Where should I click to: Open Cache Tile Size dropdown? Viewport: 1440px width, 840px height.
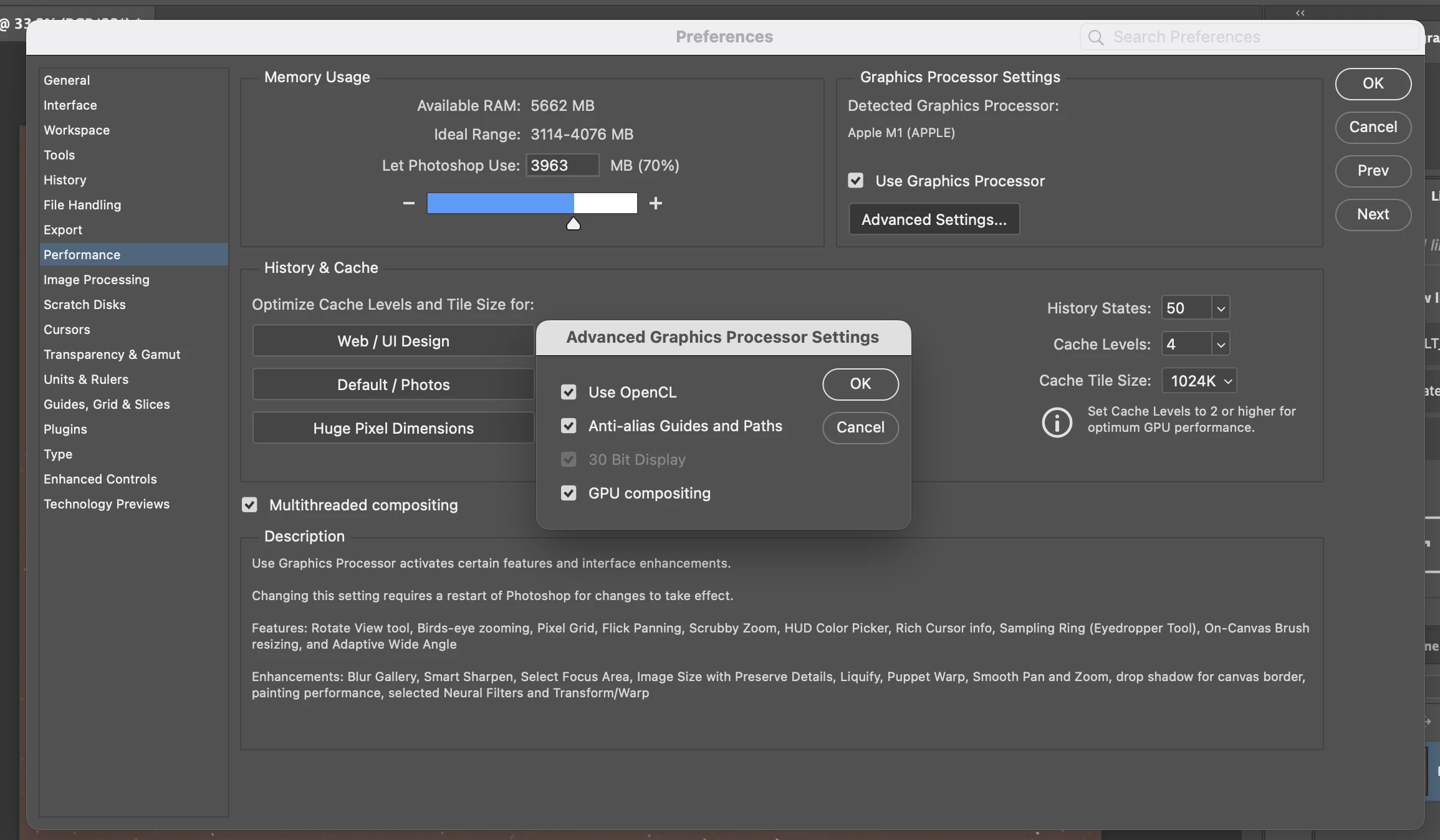coord(1199,381)
